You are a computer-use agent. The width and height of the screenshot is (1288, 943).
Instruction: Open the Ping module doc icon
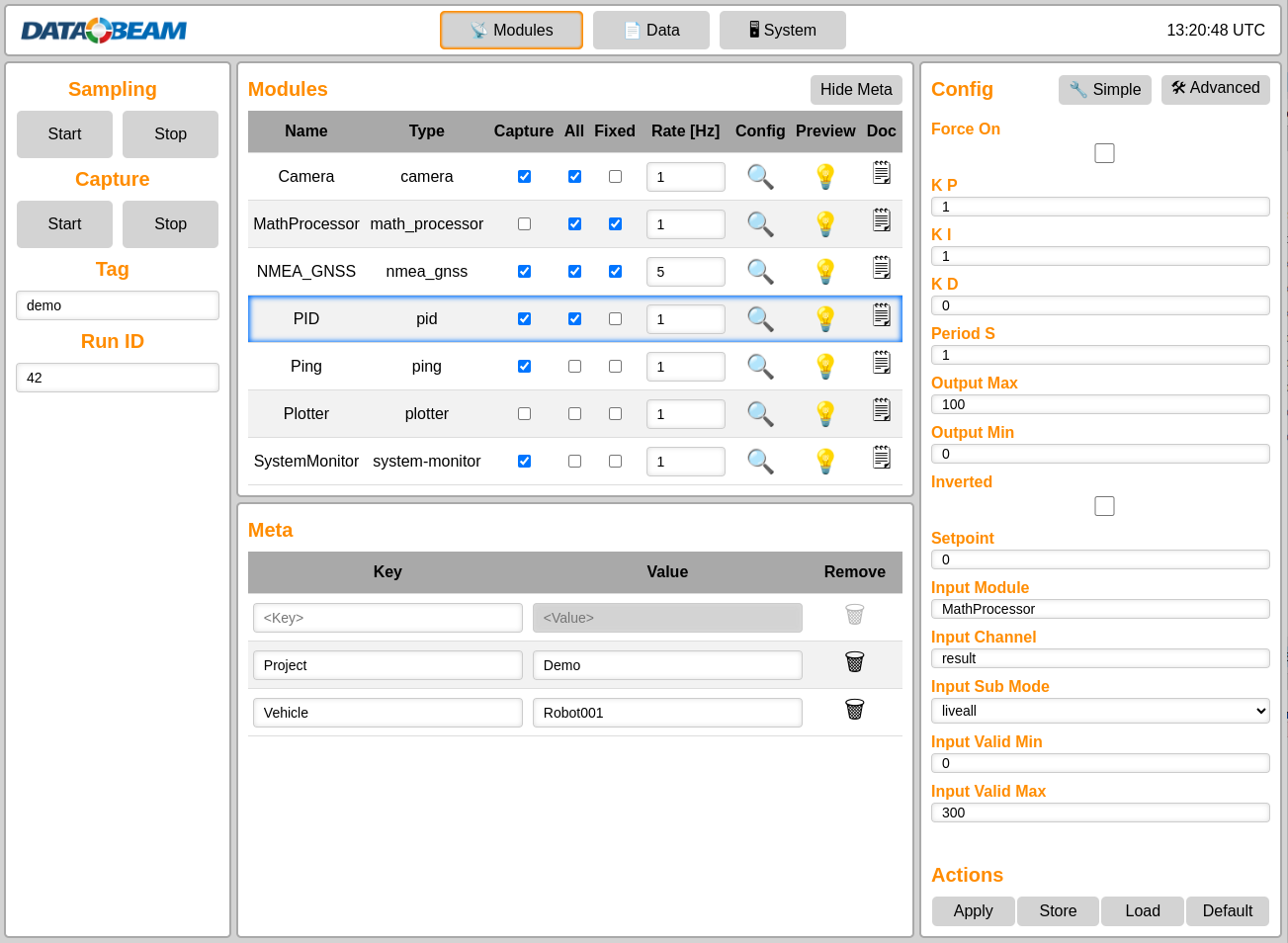pyautogui.click(x=882, y=363)
